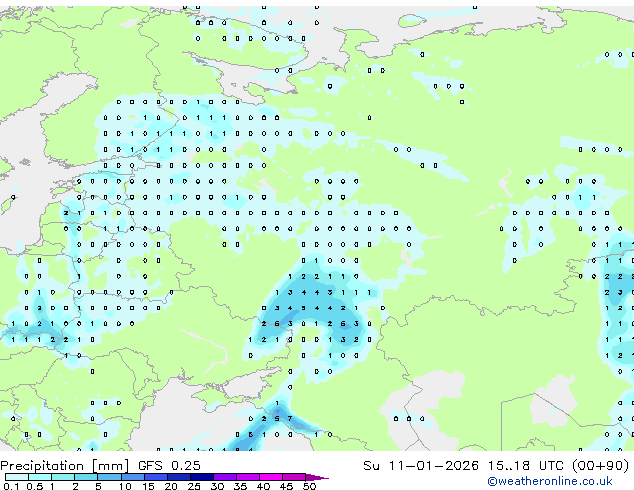
Task: Click the "0.5" legend scale label
Action: point(34,486)
